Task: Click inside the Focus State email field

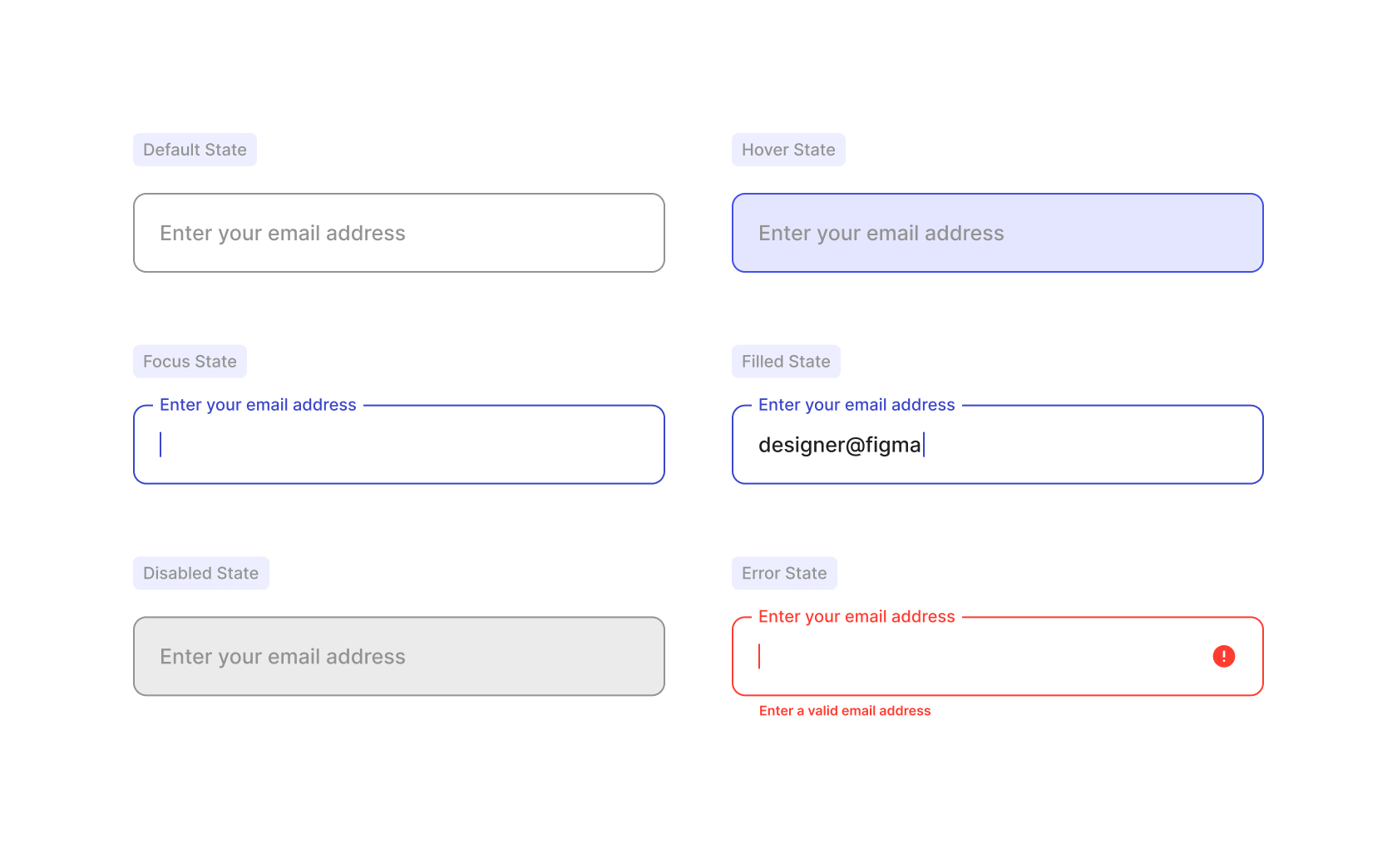Action: coord(399,445)
